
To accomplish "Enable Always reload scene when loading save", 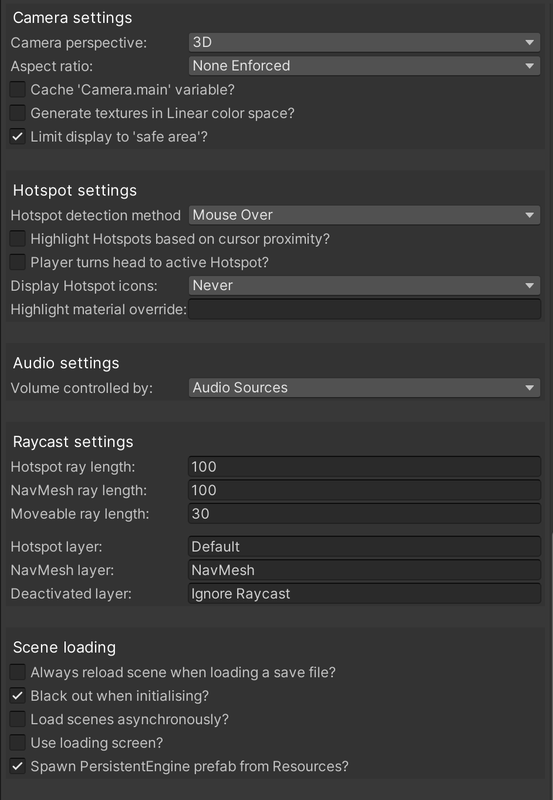I will click(x=18, y=672).
